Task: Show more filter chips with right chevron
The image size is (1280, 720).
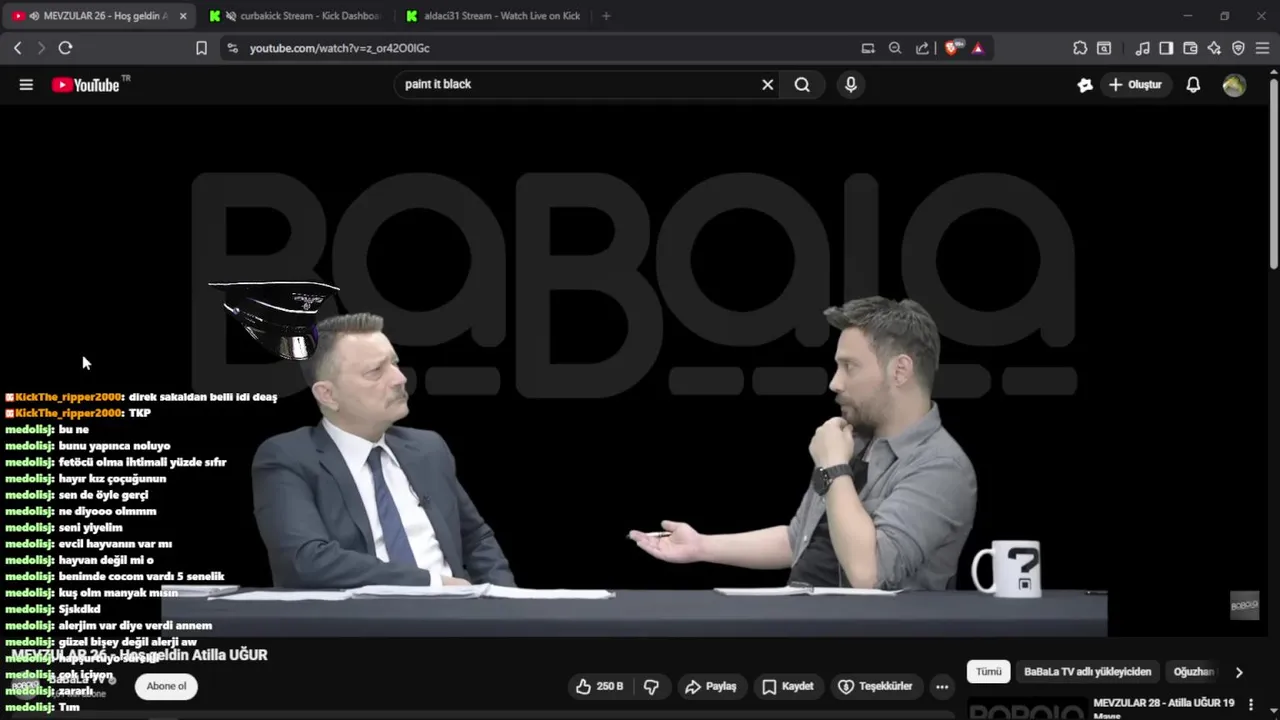Action: (1239, 672)
